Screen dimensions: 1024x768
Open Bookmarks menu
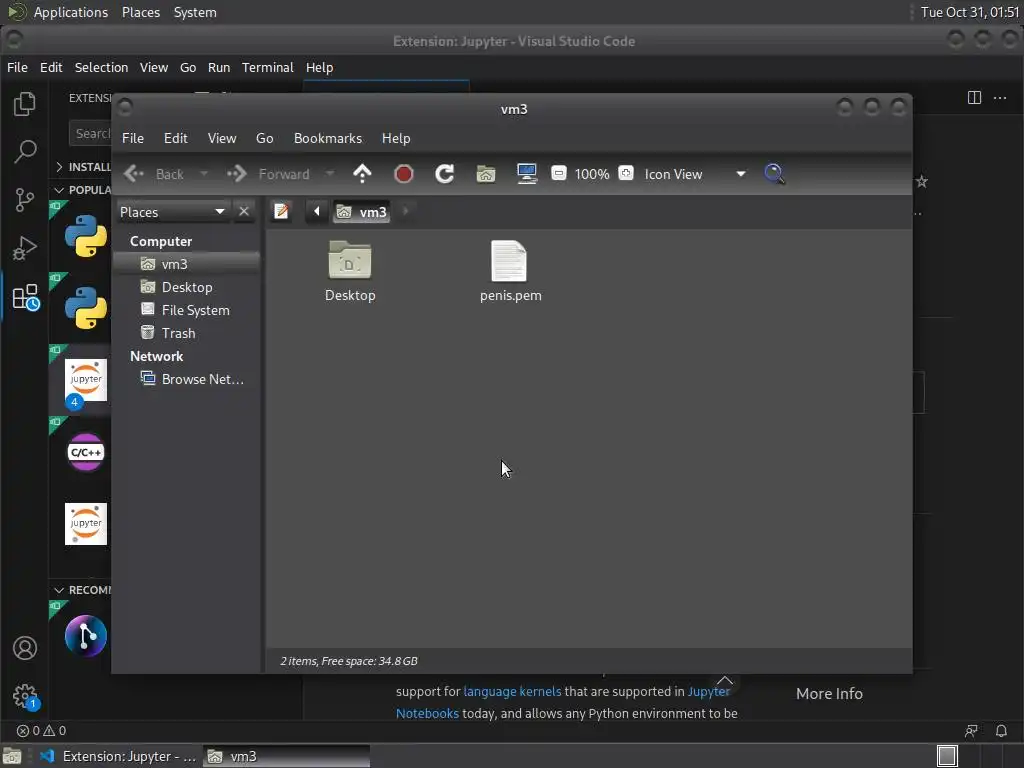[x=328, y=138]
